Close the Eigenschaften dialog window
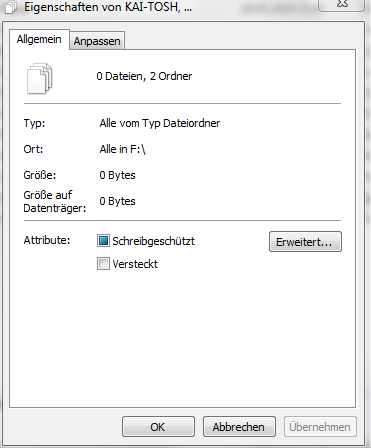371x448 pixels. coord(341,5)
